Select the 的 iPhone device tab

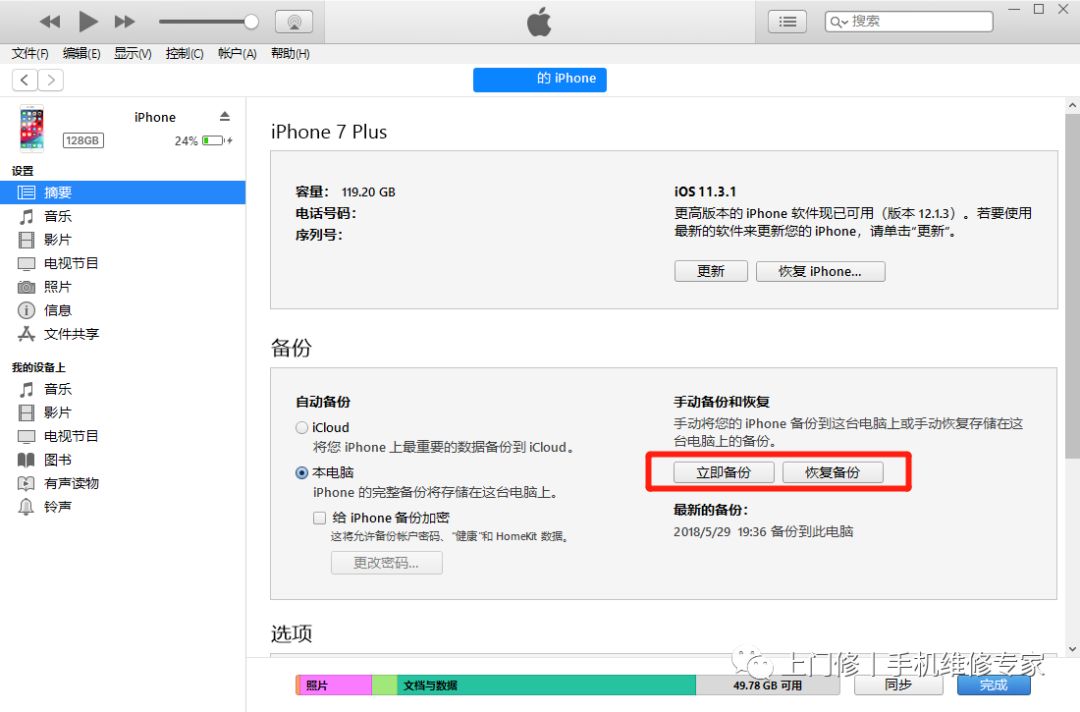click(x=539, y=79)
